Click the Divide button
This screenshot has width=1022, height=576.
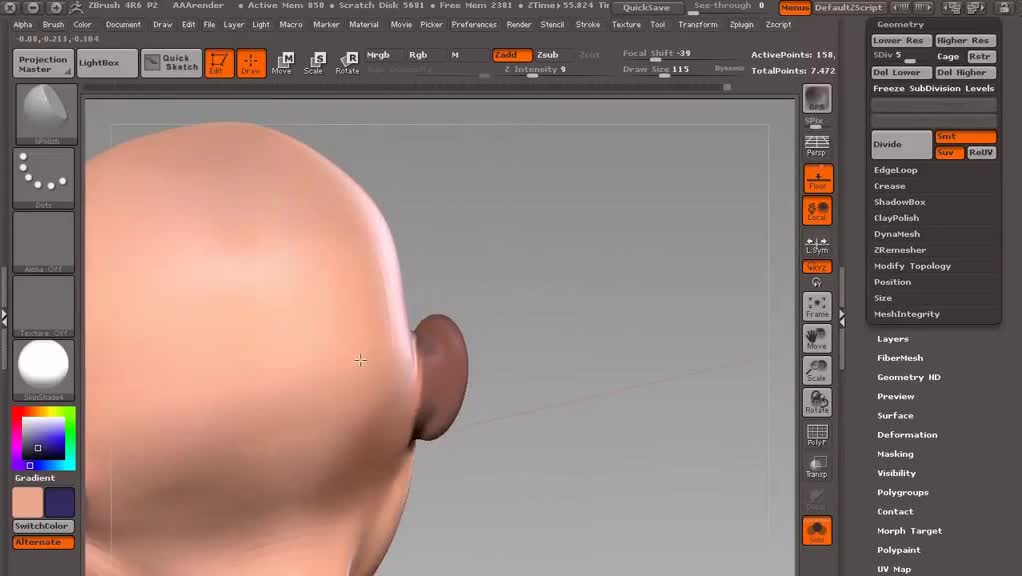coord(902,145)
